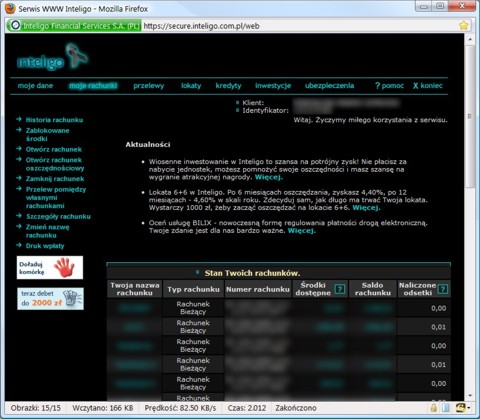Click Prędkość: 82.50 KB/s in status bar

pos(180,408)
